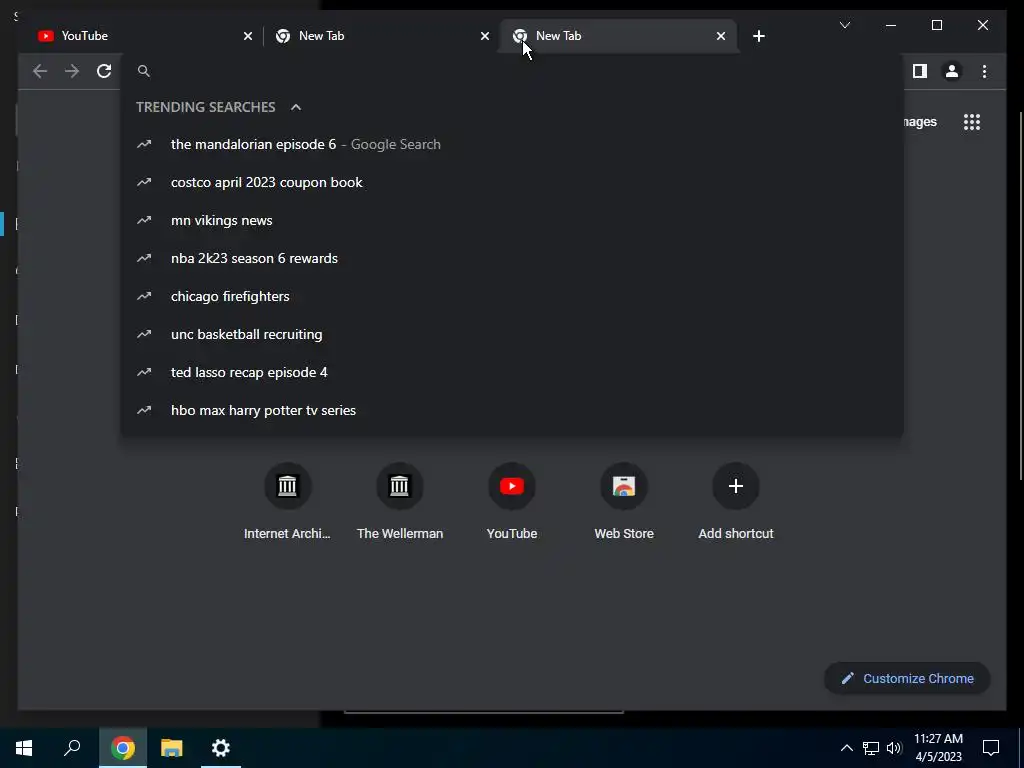
Task: Open the Windows Start menu
Action: [x=24, y=748]
